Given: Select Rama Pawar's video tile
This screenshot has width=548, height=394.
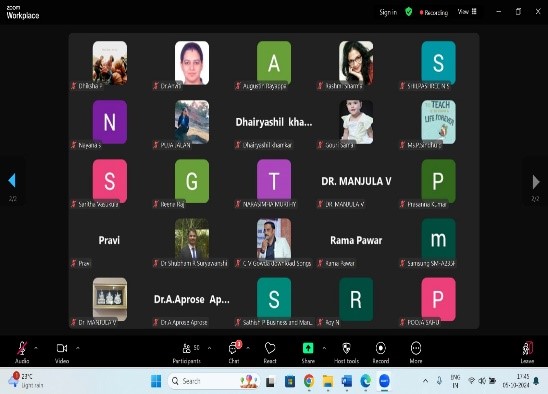Looking at the screenshot, I should coord(356,241).
